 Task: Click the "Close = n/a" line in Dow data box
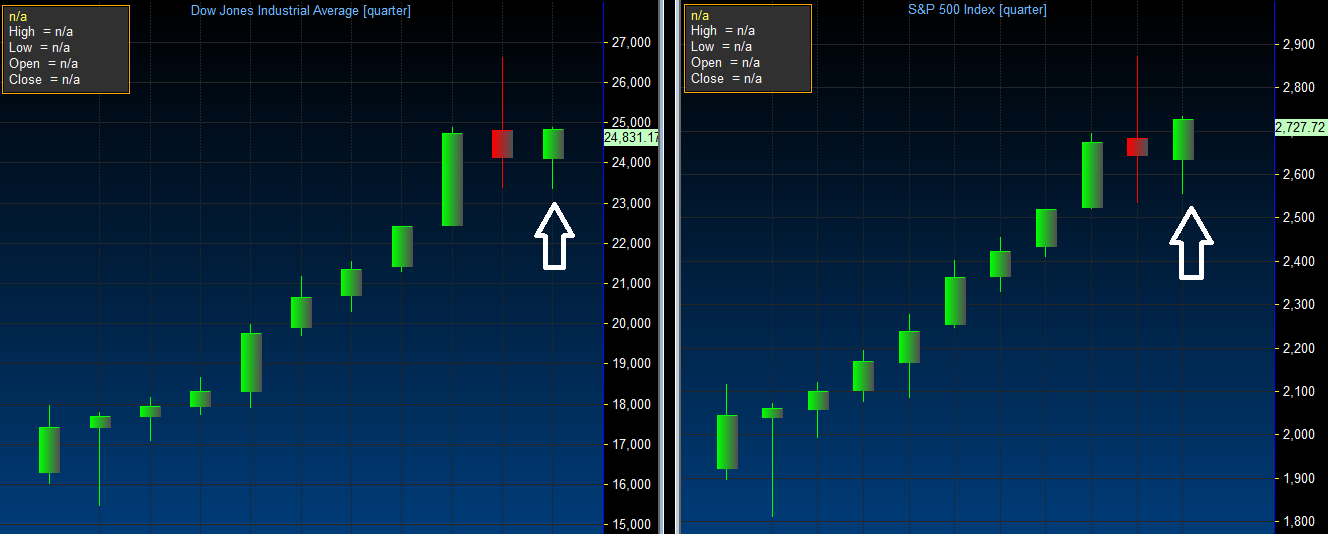(44, 80)
